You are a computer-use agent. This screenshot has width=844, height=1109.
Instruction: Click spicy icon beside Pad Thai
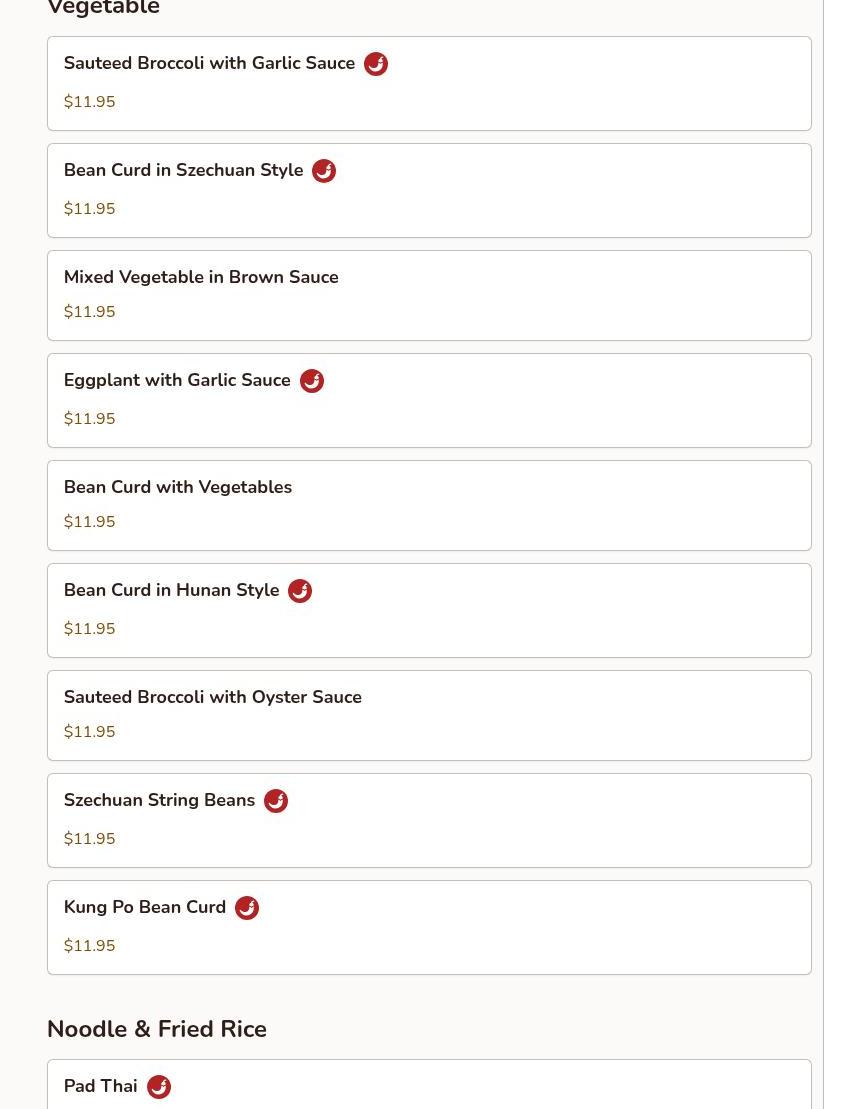[x=159, y=1087]
